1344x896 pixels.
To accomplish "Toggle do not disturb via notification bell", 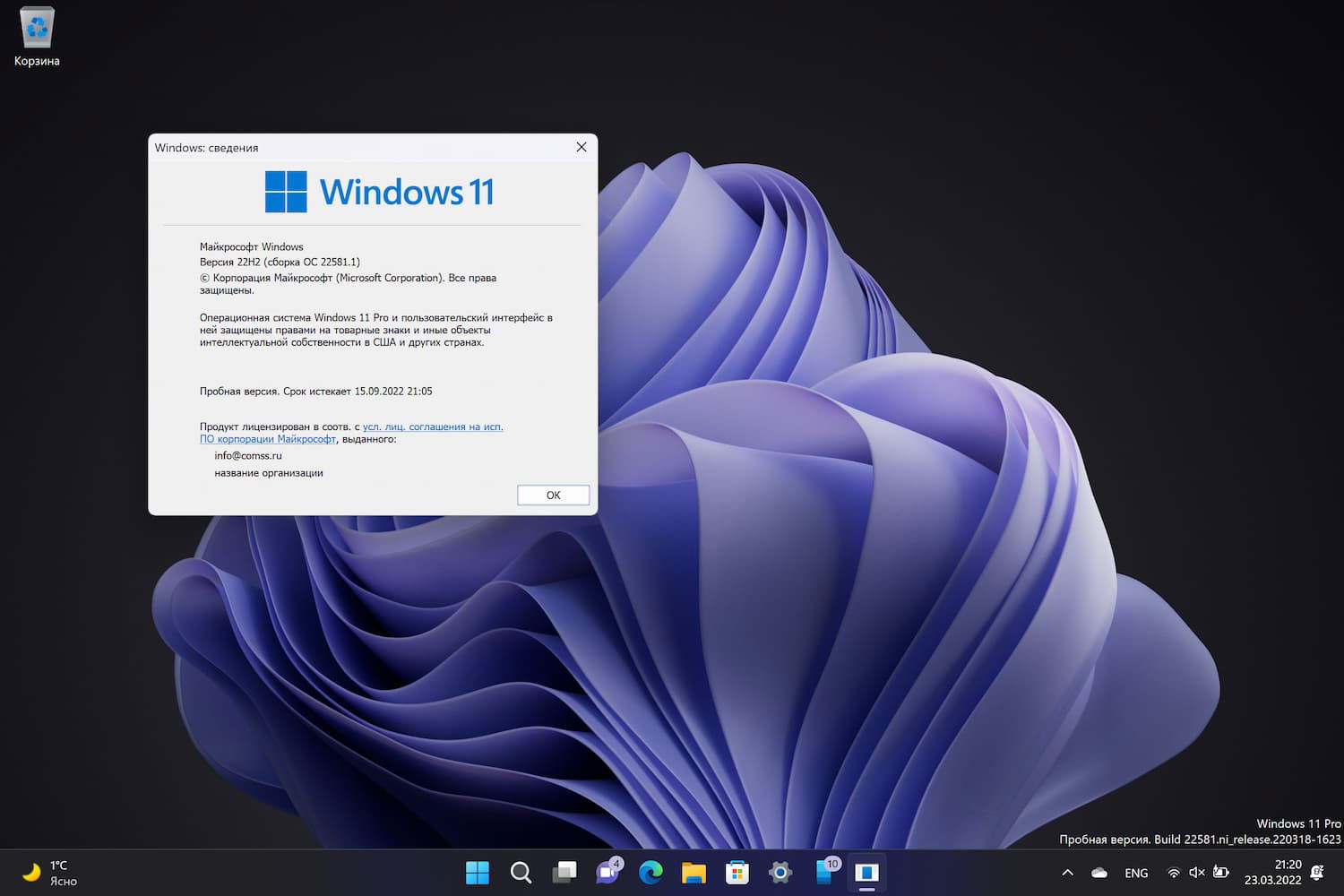I will click(x=1317, y=872).
